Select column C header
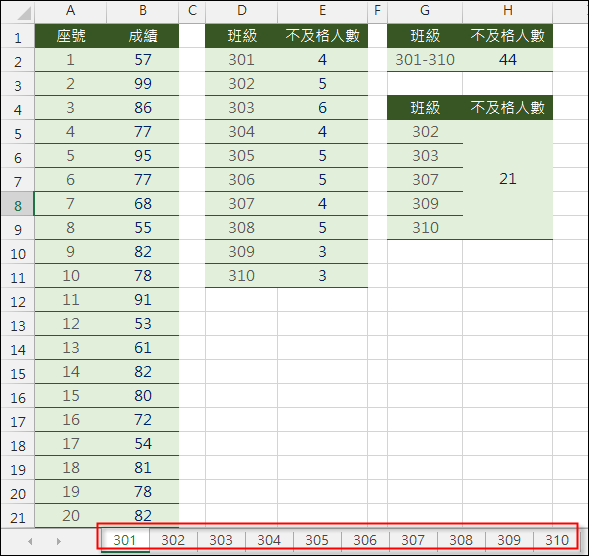Viewport: 589px width, 556px height. (192, 11)
